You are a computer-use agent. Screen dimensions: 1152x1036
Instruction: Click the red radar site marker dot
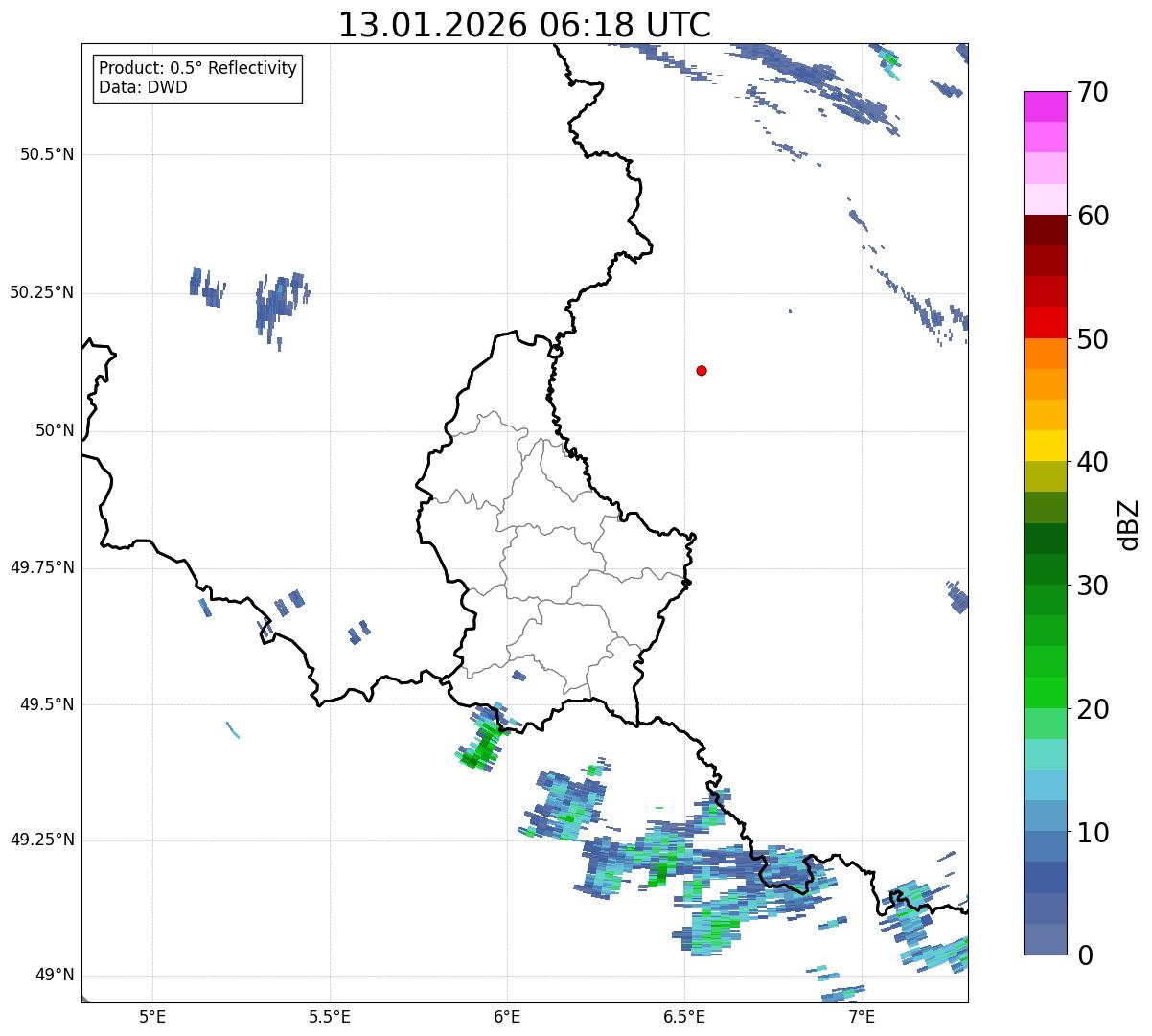[702, 370]
